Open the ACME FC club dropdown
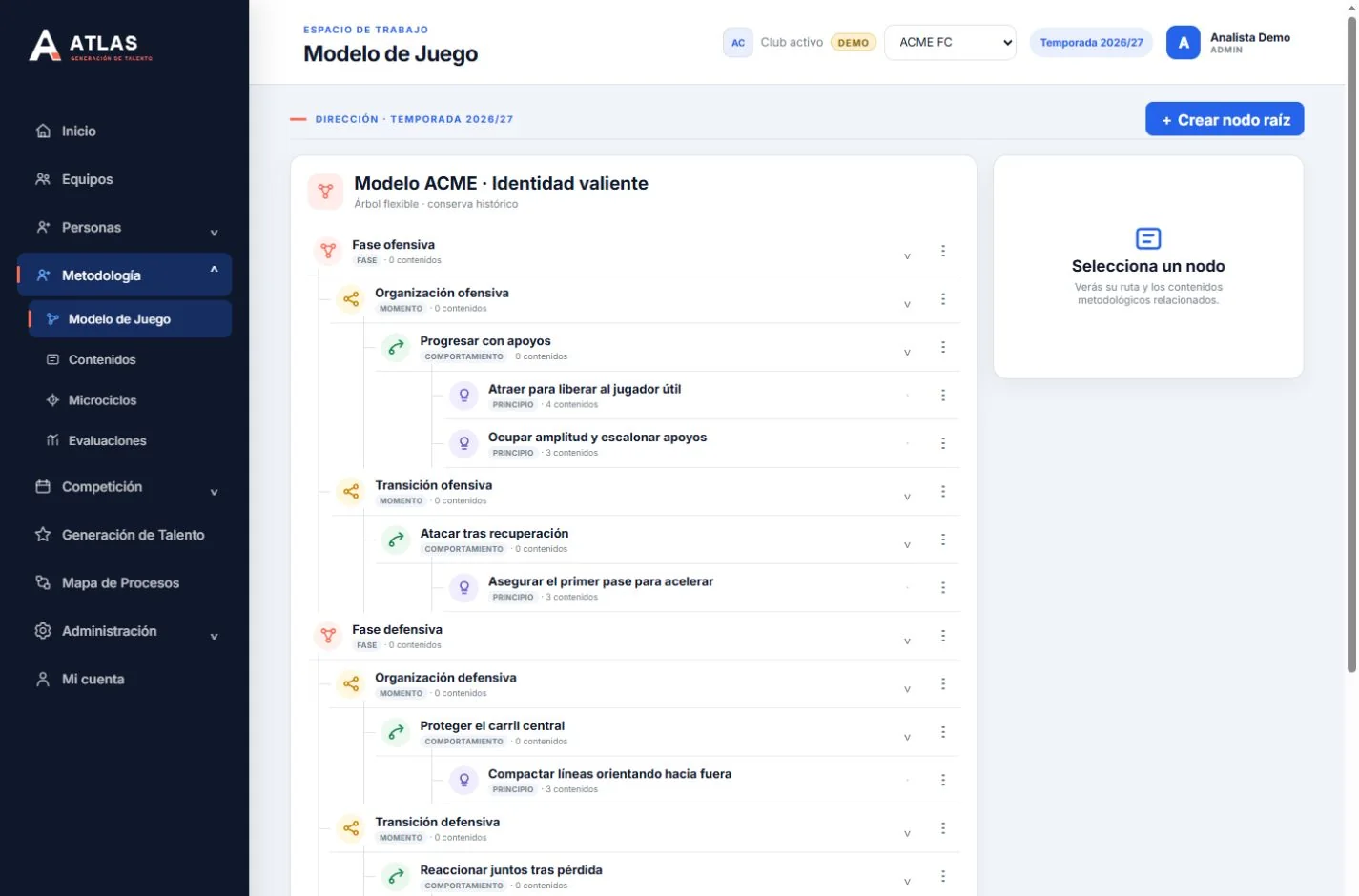The width and height of the screenshot is (1359, 896). pyautogui.click(x=951, y=43)
